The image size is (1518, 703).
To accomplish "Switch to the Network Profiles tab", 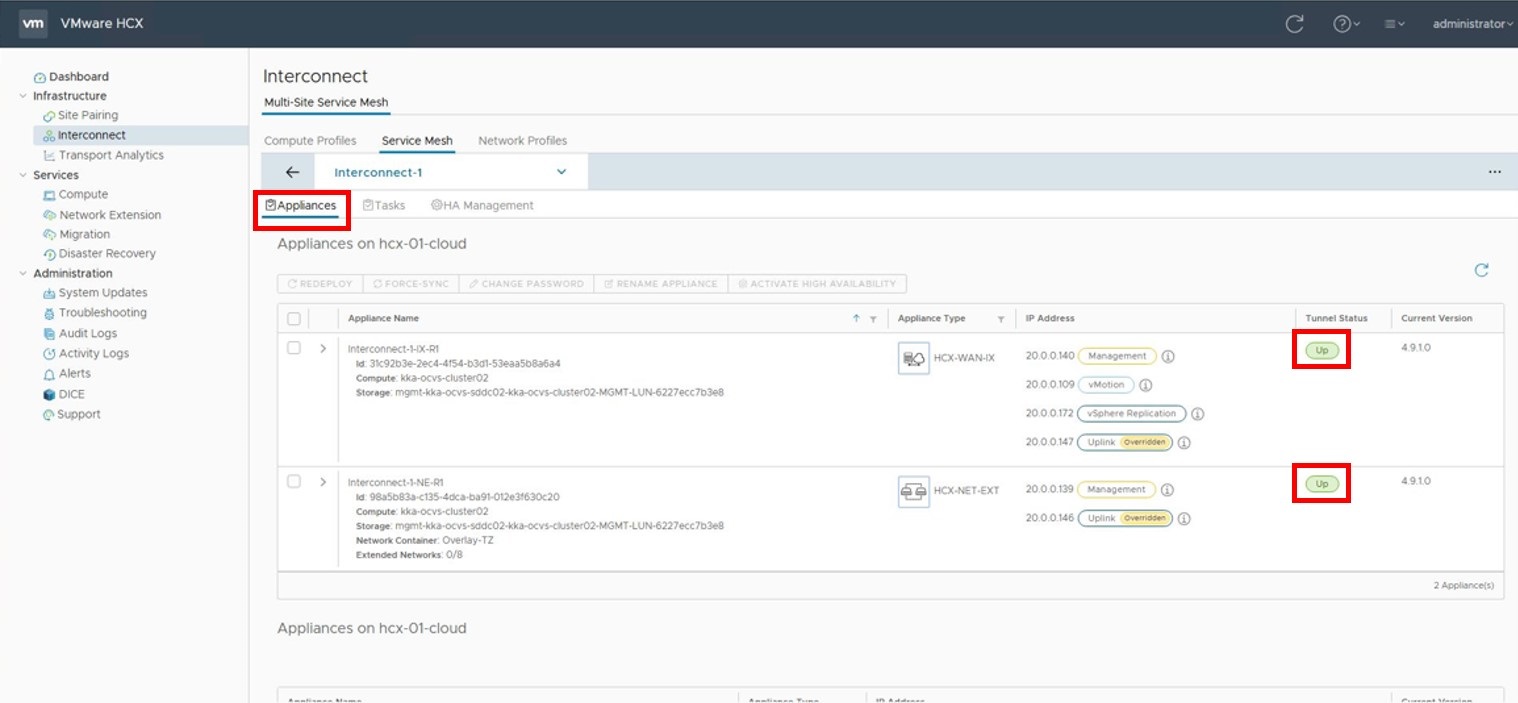I will tap(522, 141).
